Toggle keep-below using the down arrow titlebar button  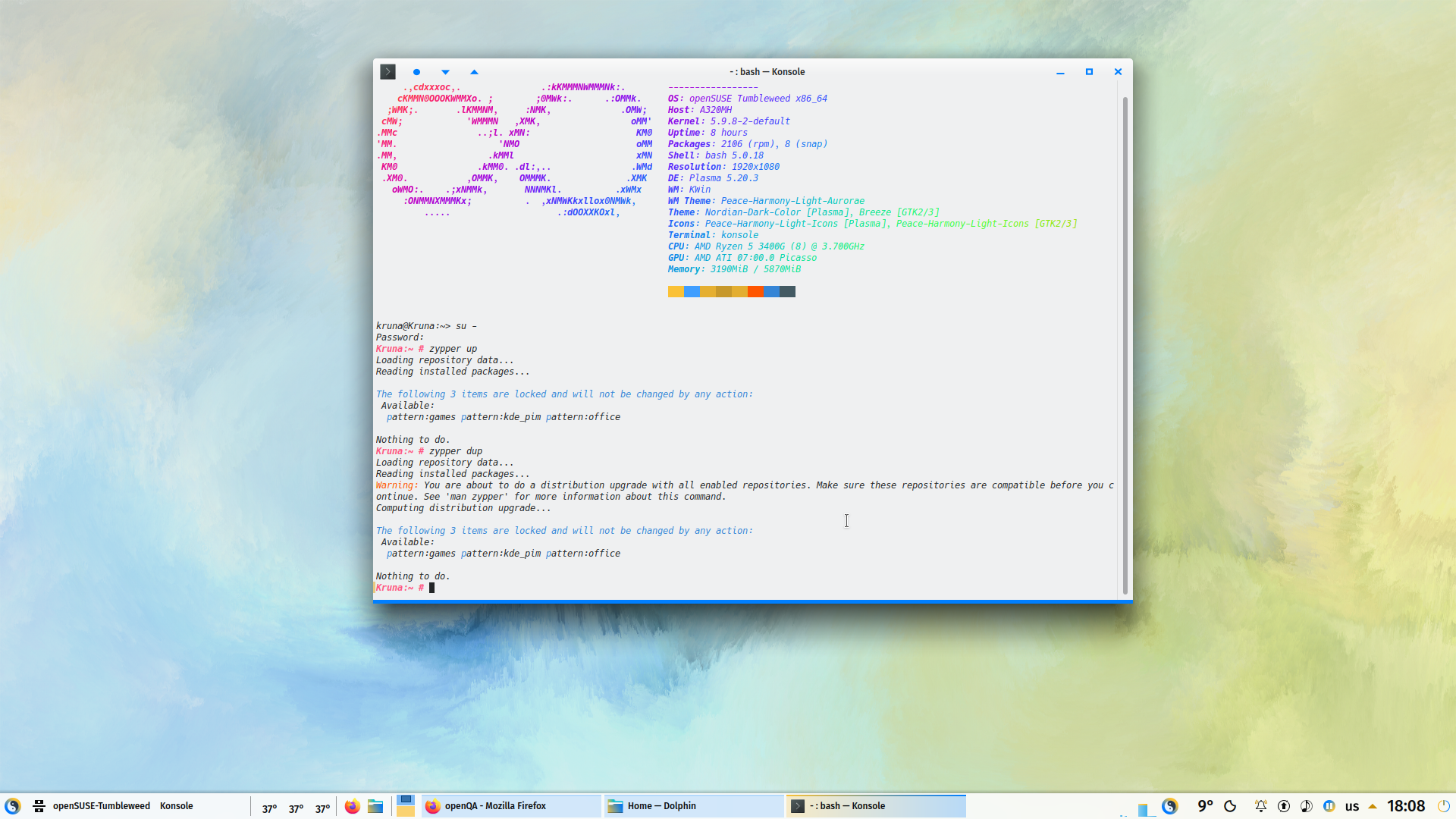(x=445, y=72)
